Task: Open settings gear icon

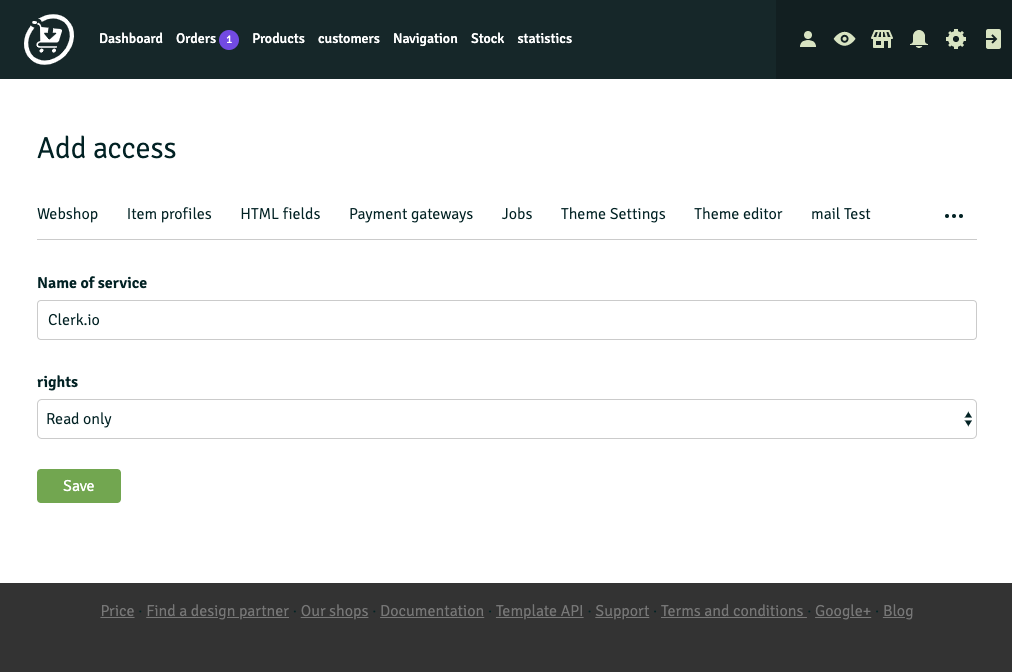Action: pos(956,39)
